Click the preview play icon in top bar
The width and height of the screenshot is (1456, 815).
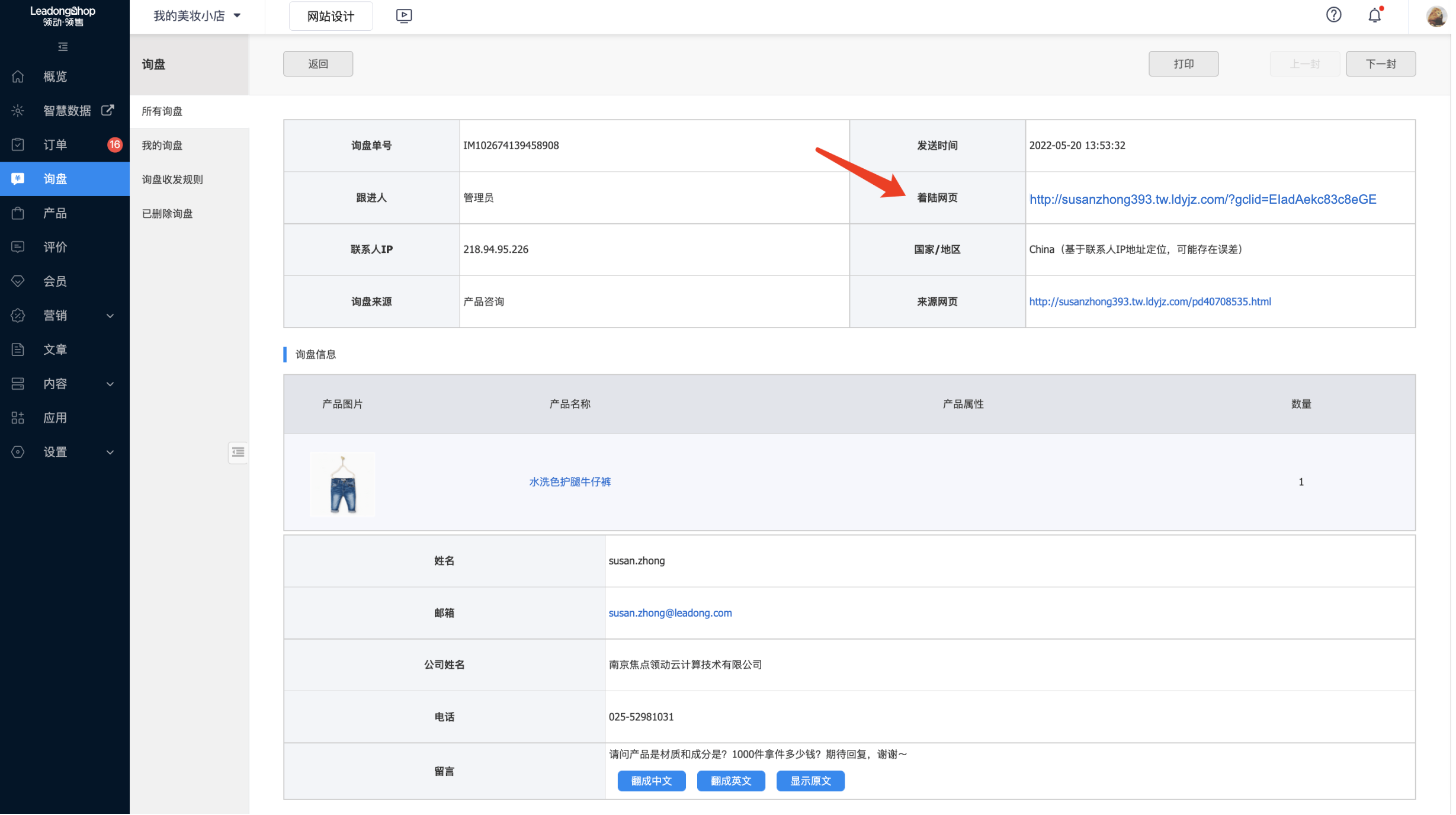coord(405,16)
